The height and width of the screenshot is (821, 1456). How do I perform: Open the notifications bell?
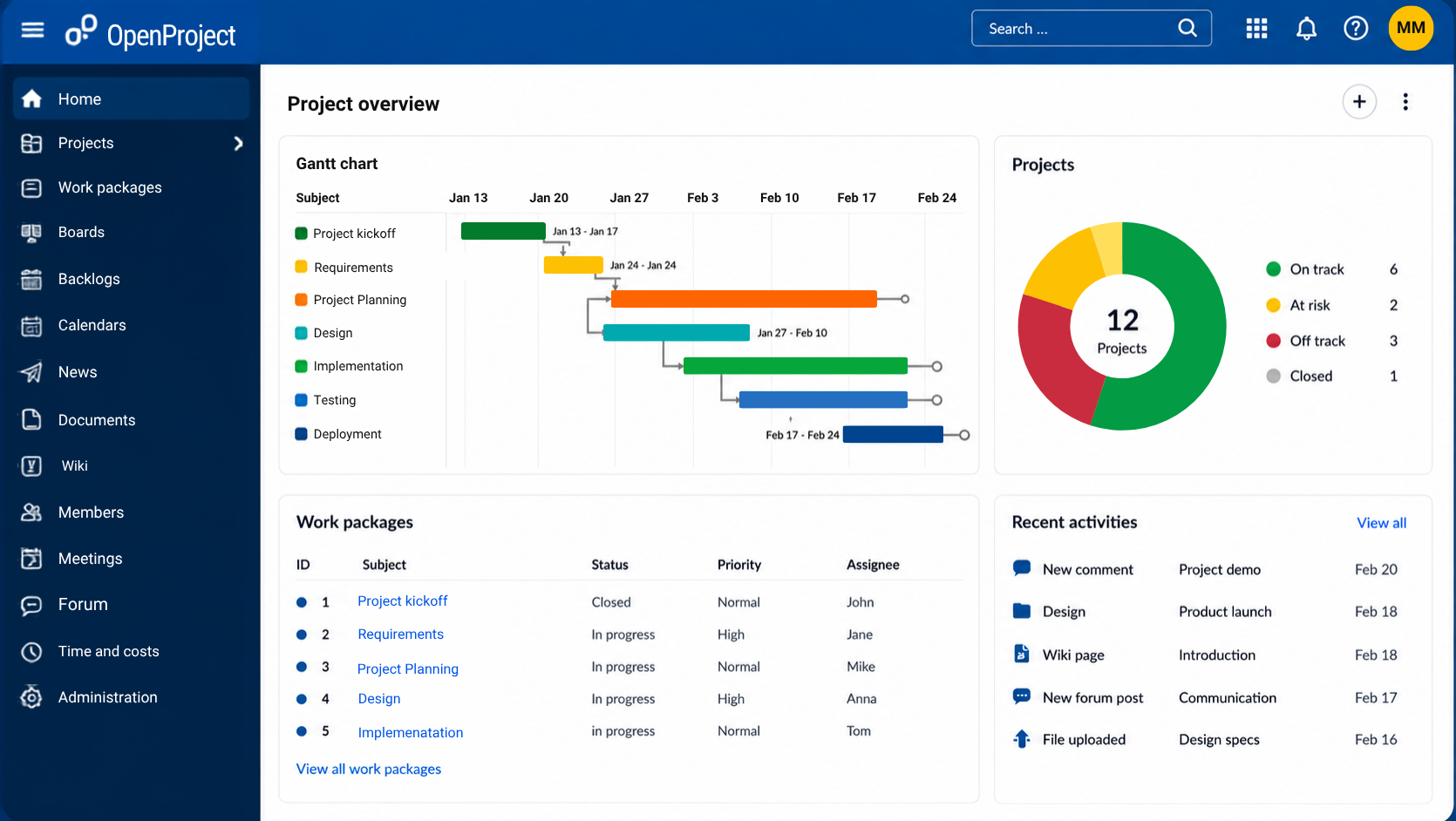pyautogui.click(x=1306, y=29)
